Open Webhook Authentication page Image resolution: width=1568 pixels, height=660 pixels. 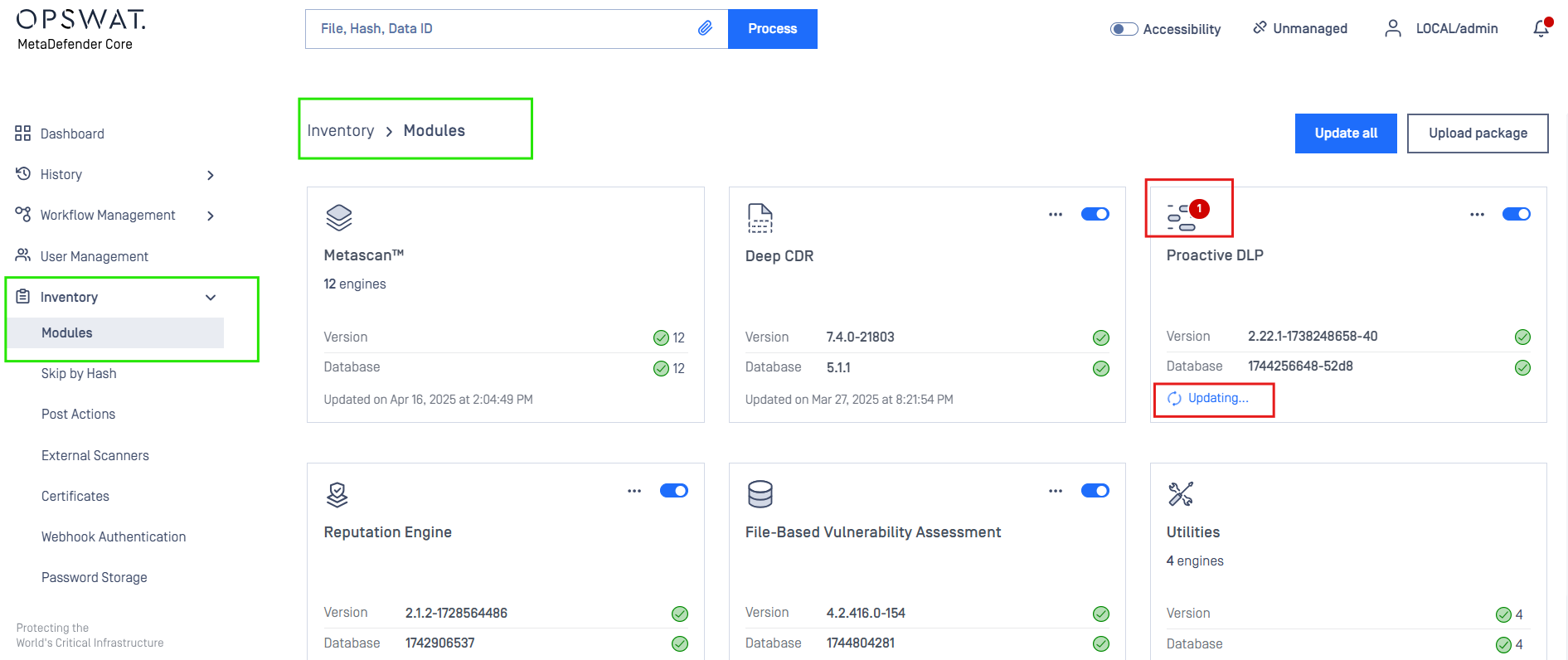pos(114,536)
